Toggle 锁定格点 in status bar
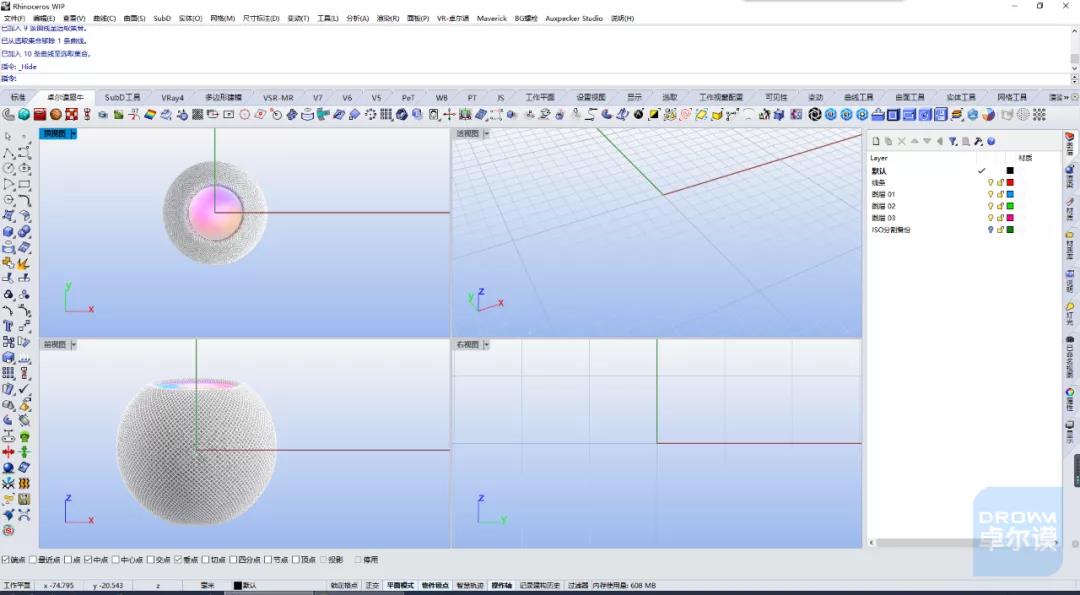Viewport: 1080px width, 595px height. [x=344, y=585]
